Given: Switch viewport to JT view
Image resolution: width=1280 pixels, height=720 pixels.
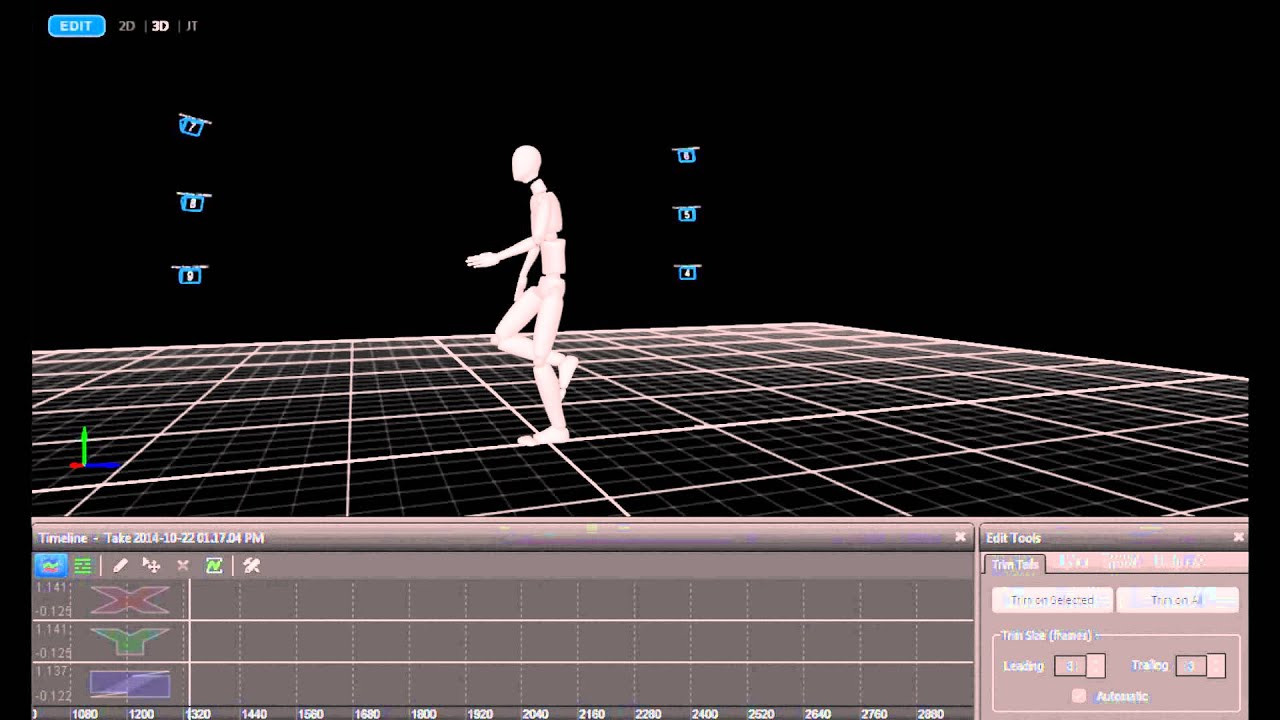Looking at the screenshot, I should click(192, 26).
